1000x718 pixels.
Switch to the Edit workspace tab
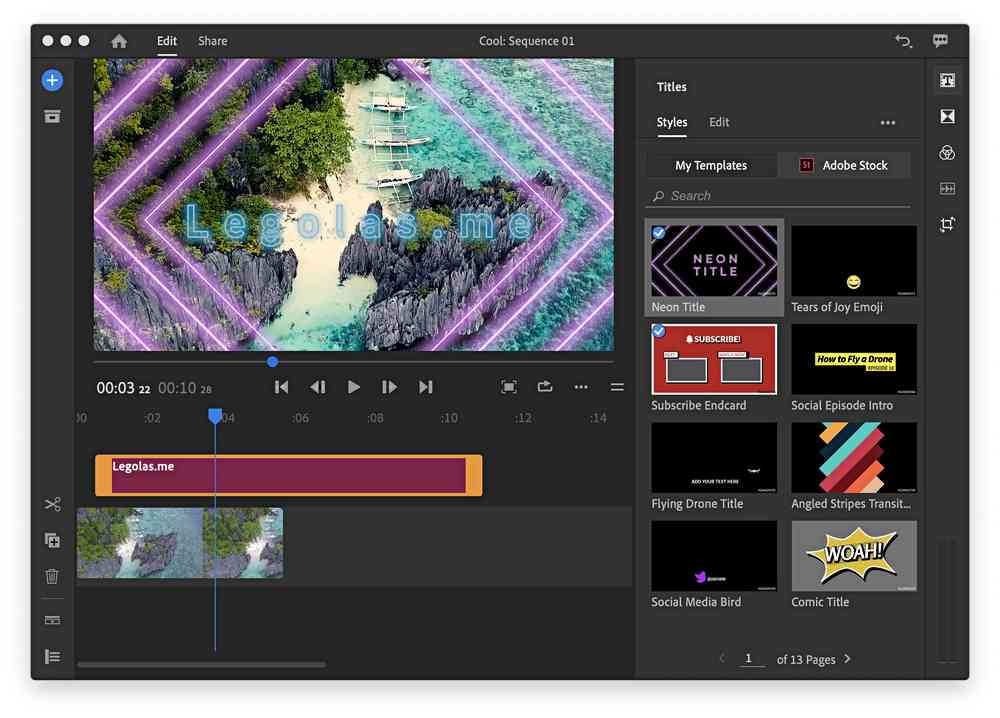pos(166,41)
